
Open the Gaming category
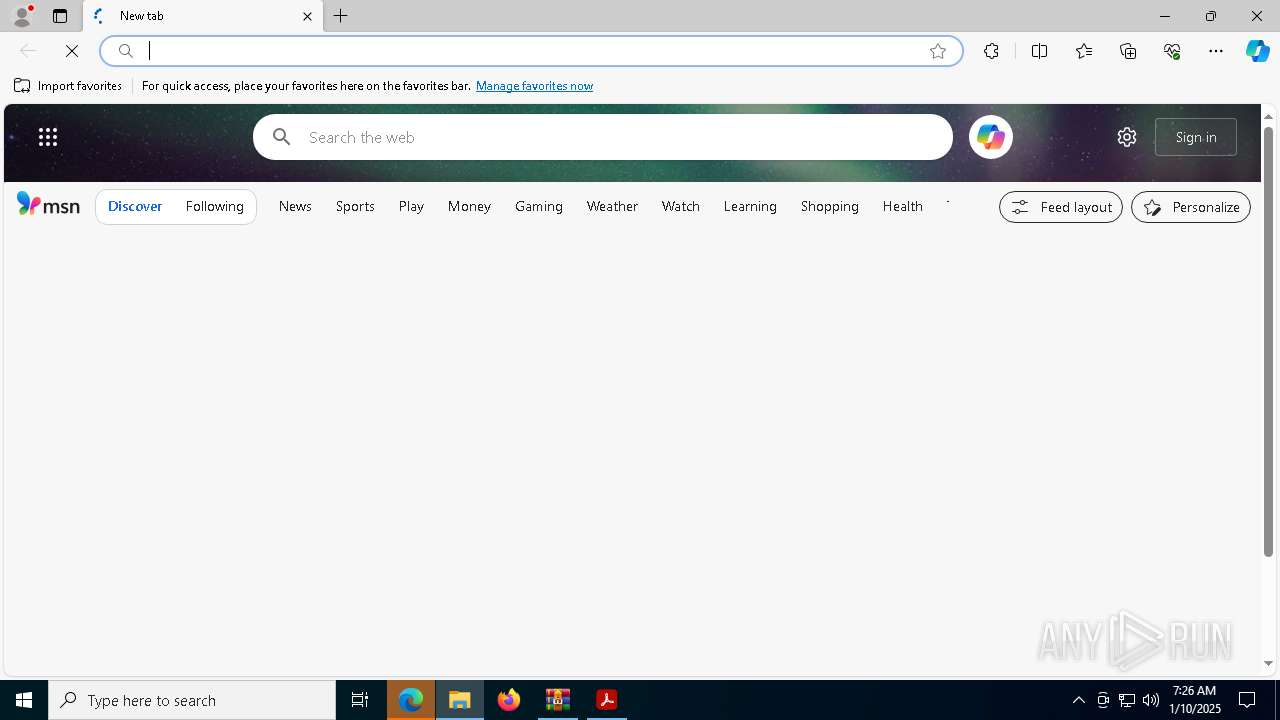[539, 206]
